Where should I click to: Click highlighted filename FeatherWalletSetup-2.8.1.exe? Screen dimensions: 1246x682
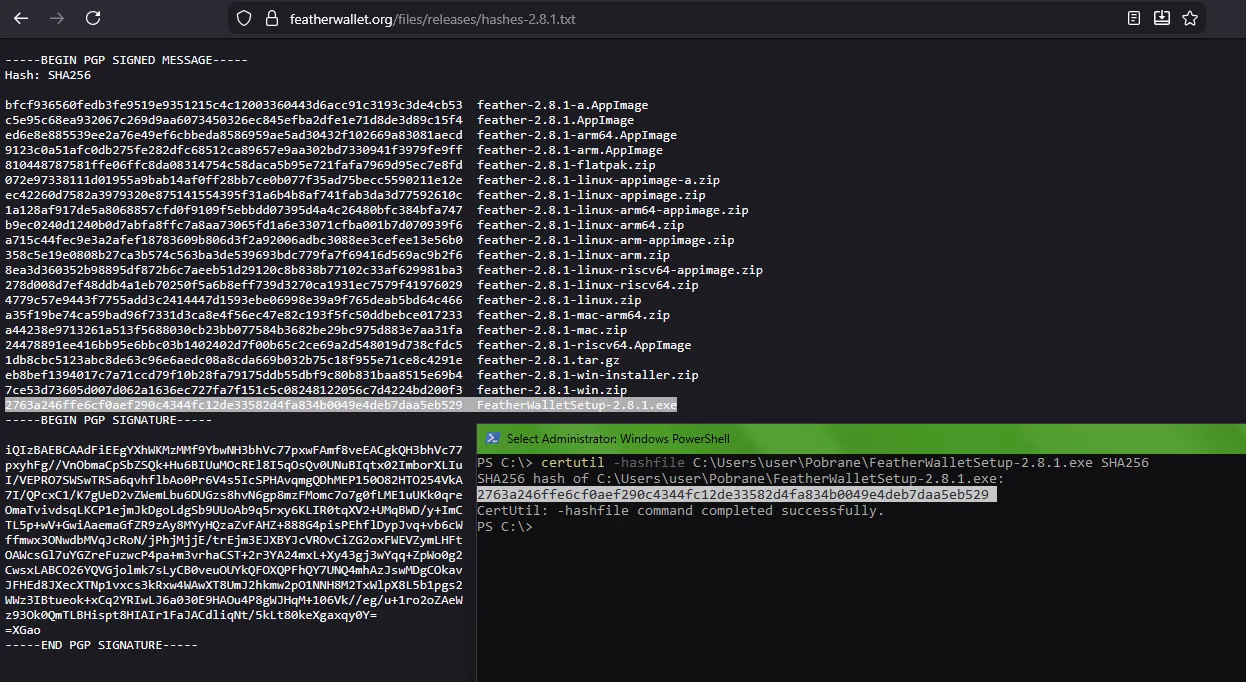coord(577,405)
